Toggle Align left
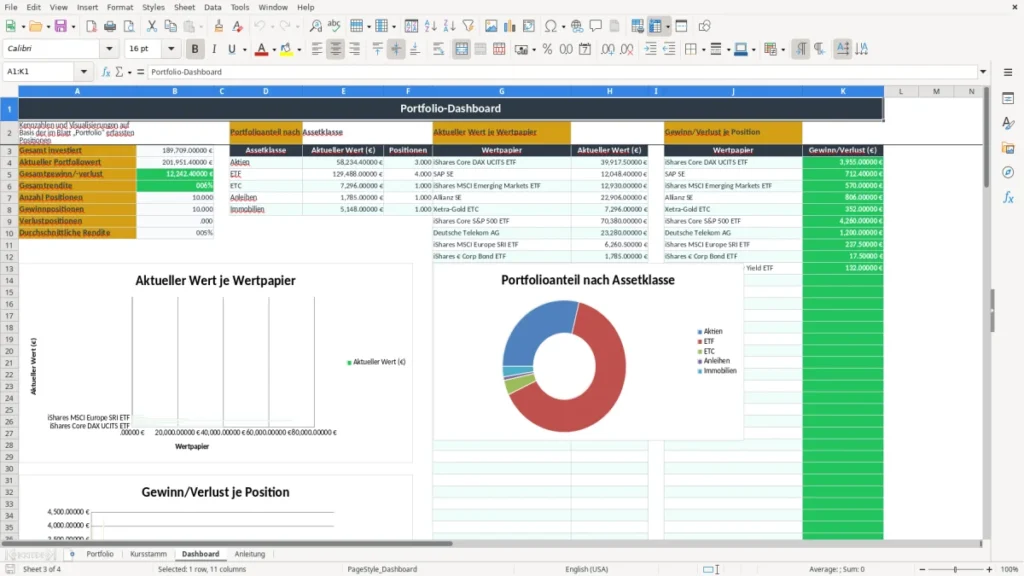 point(317,49)
